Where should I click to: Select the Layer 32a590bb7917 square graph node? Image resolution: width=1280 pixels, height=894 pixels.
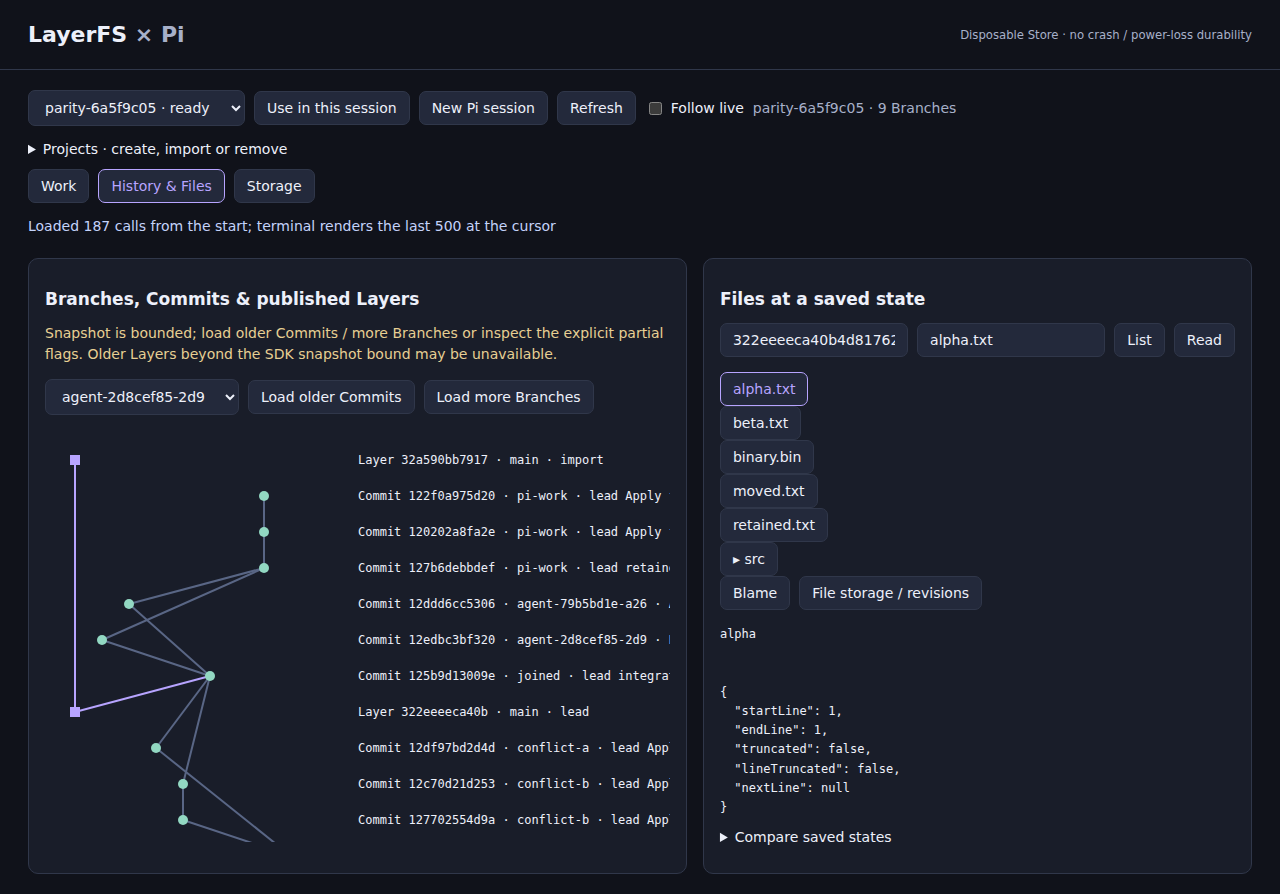[x=75, y=460]
